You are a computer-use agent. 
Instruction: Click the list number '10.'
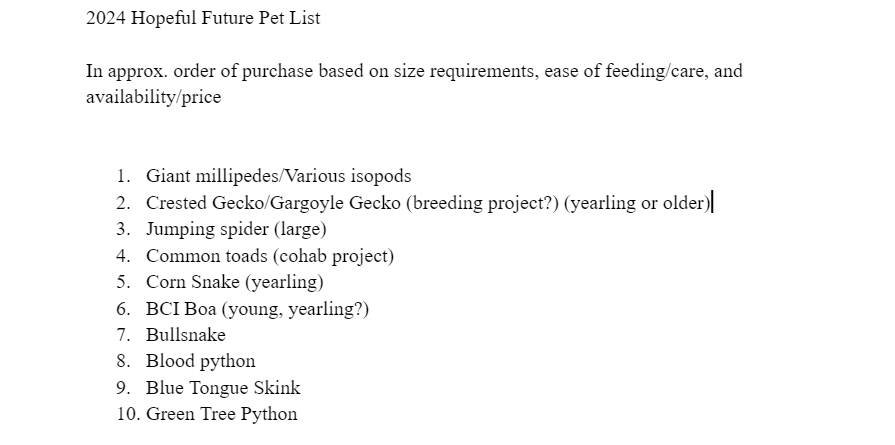pyautogui.click(x=128, y=414)
